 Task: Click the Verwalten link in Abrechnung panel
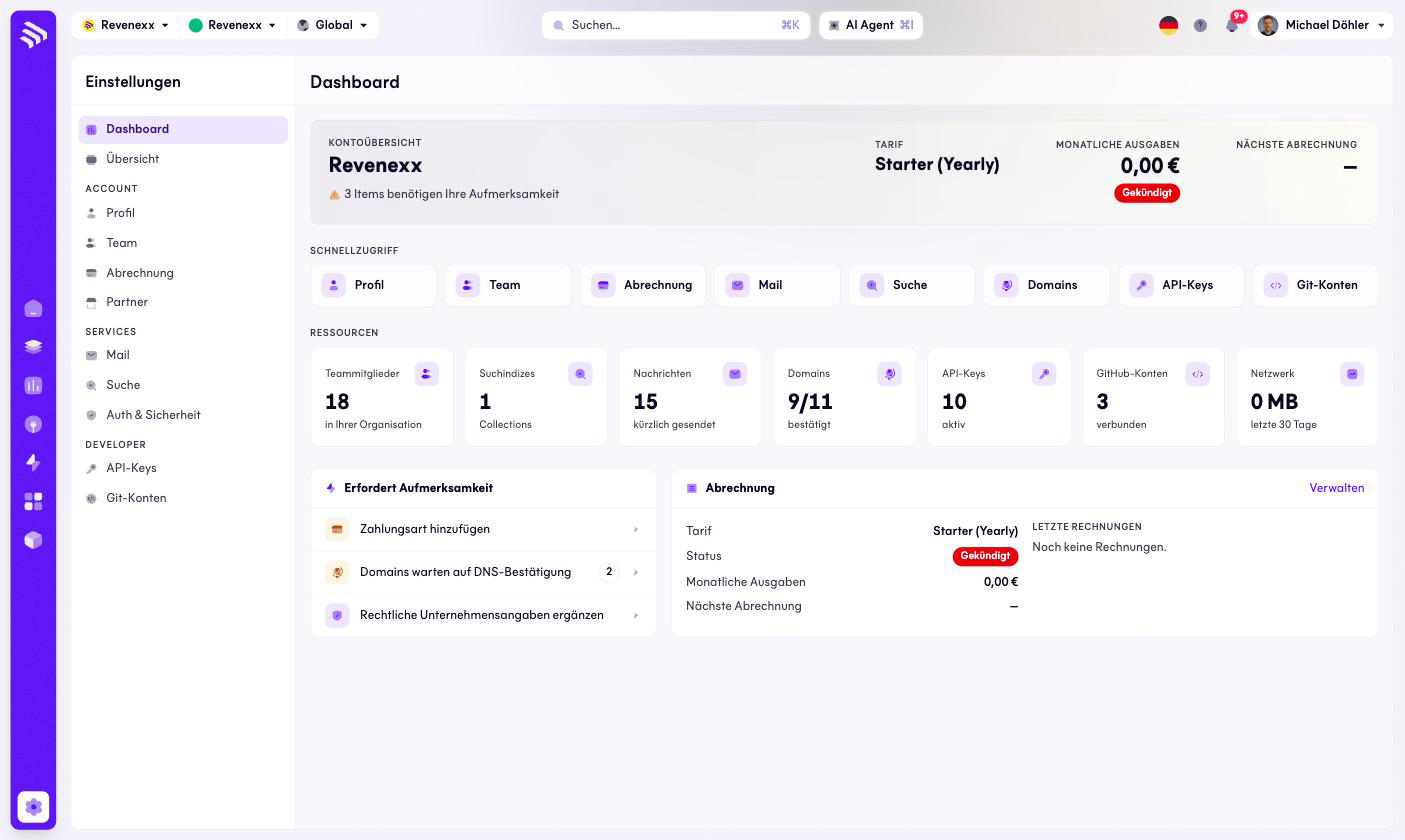1336,488
